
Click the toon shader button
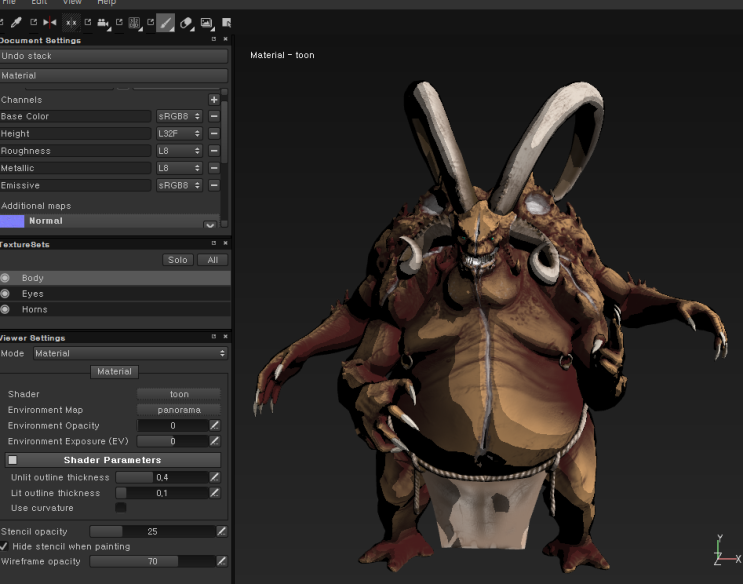click(179, 394)
